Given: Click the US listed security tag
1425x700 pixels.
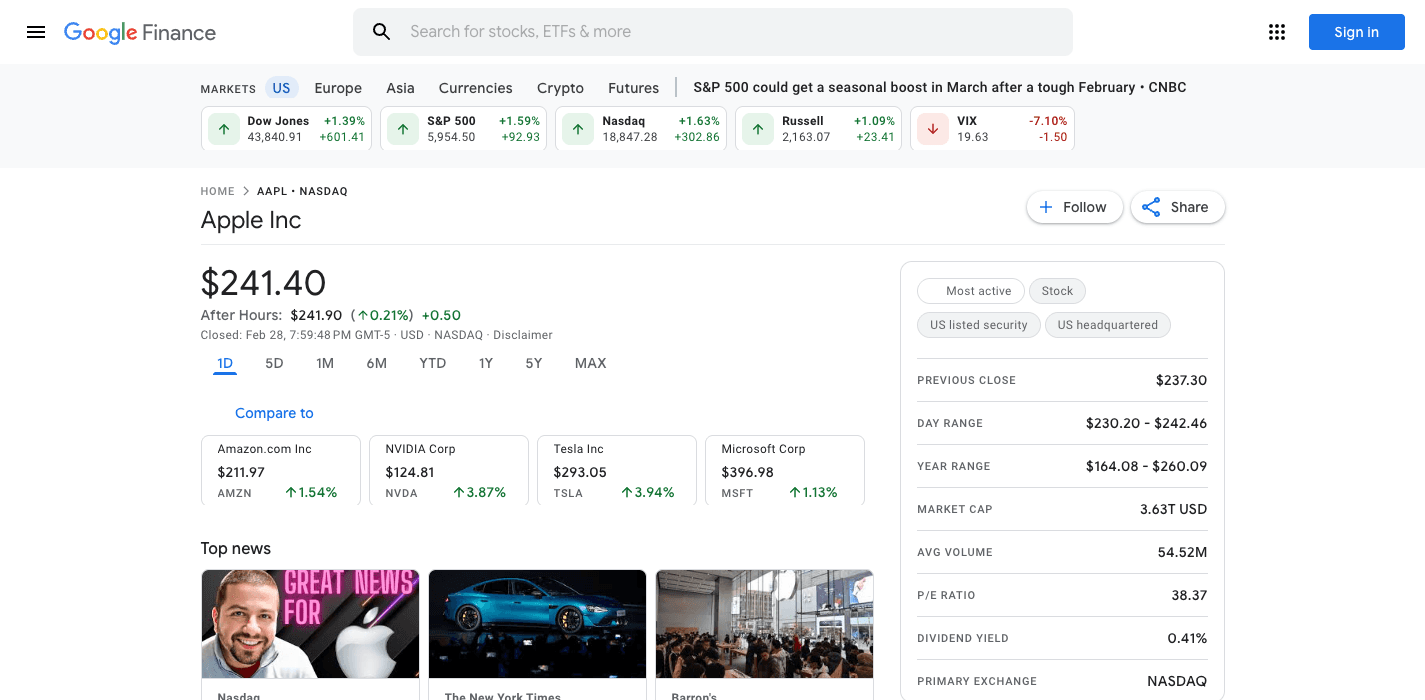Looking at the screenshot, I should (x=978, y=325).
